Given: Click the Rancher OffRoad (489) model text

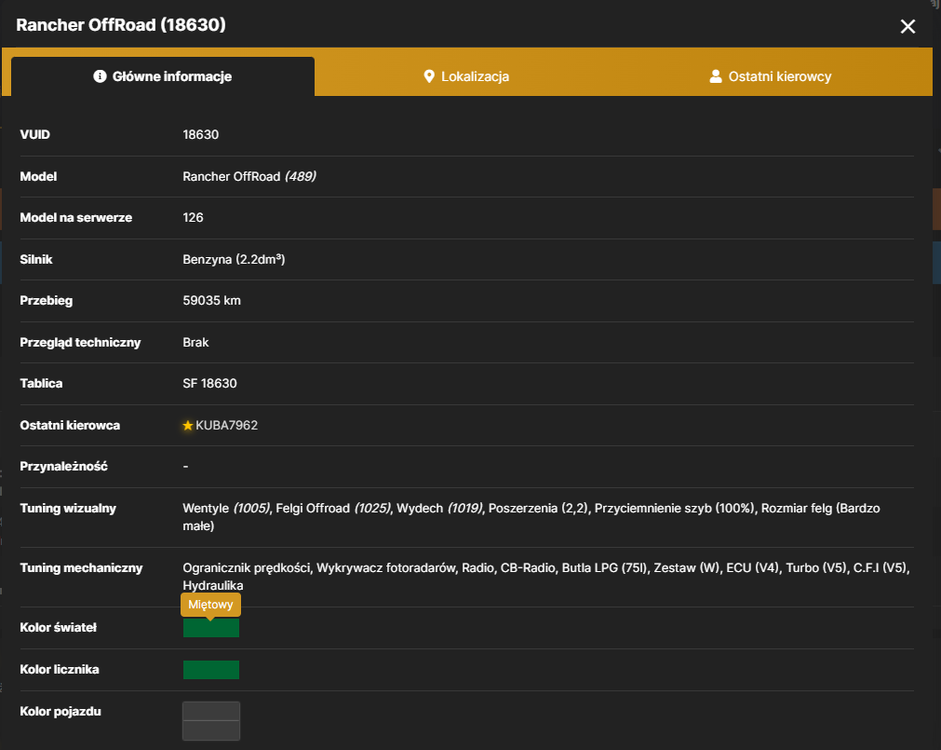Looking at the screenshot, I should coord(250,176).
